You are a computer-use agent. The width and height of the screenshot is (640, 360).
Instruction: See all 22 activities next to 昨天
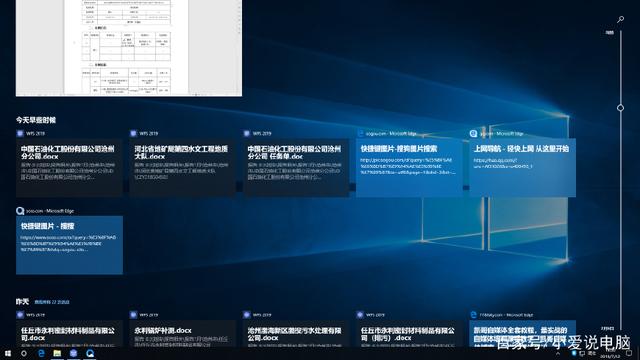[x=52, y=302]
